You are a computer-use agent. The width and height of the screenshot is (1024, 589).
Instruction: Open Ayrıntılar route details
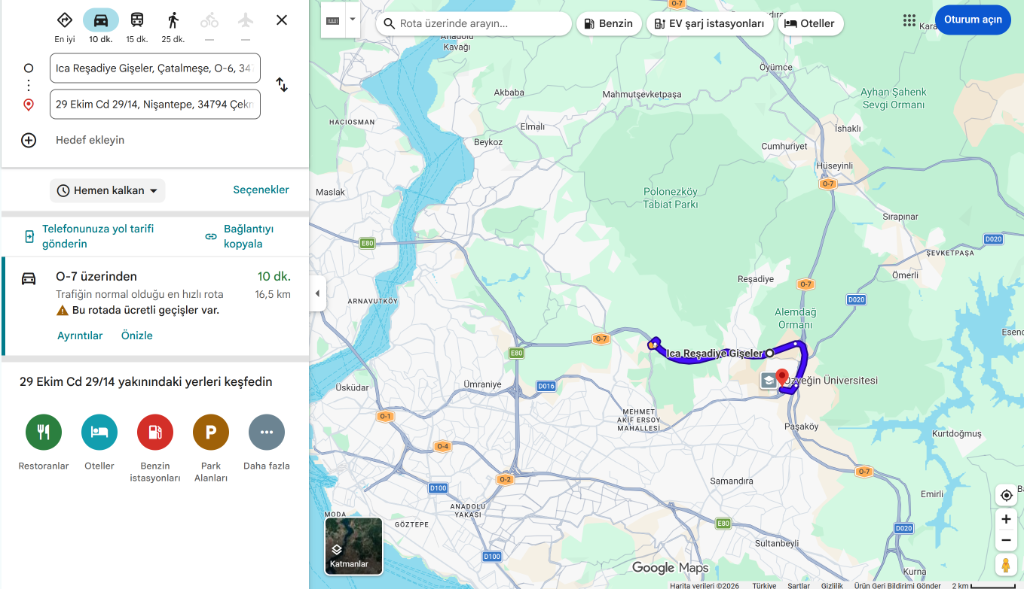80,336
